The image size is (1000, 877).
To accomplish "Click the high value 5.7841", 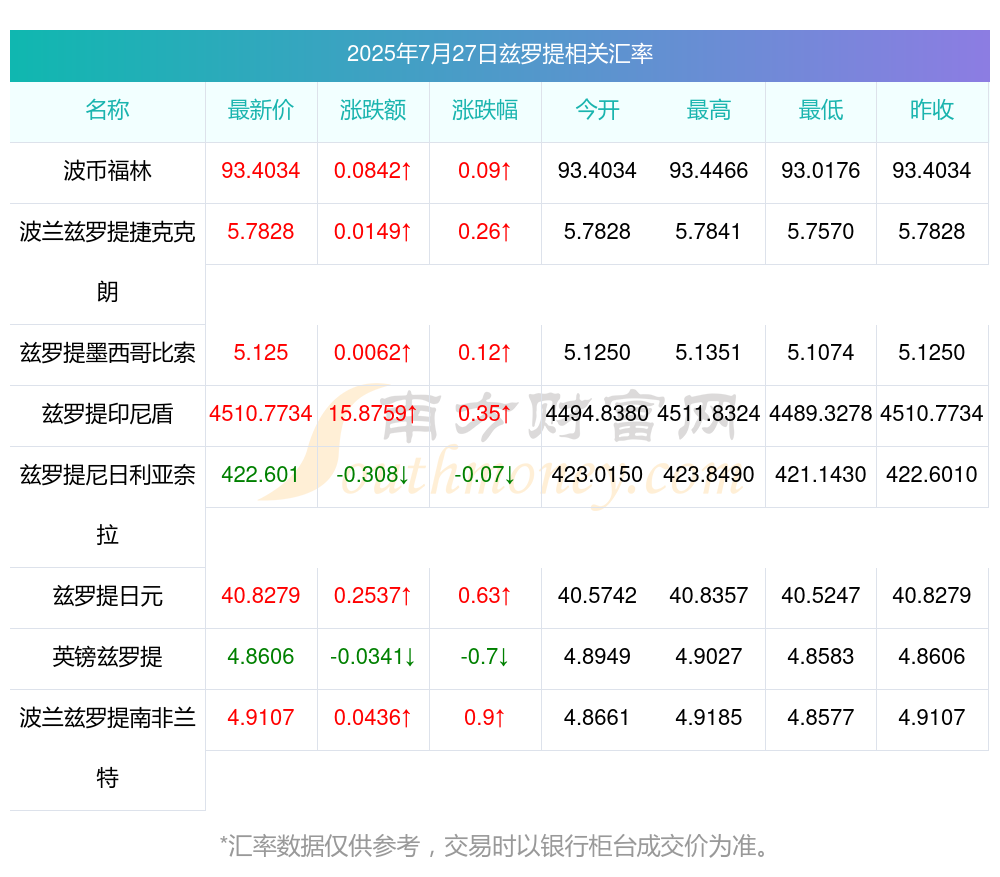I will pyautogui.click(x=709, y=232).
